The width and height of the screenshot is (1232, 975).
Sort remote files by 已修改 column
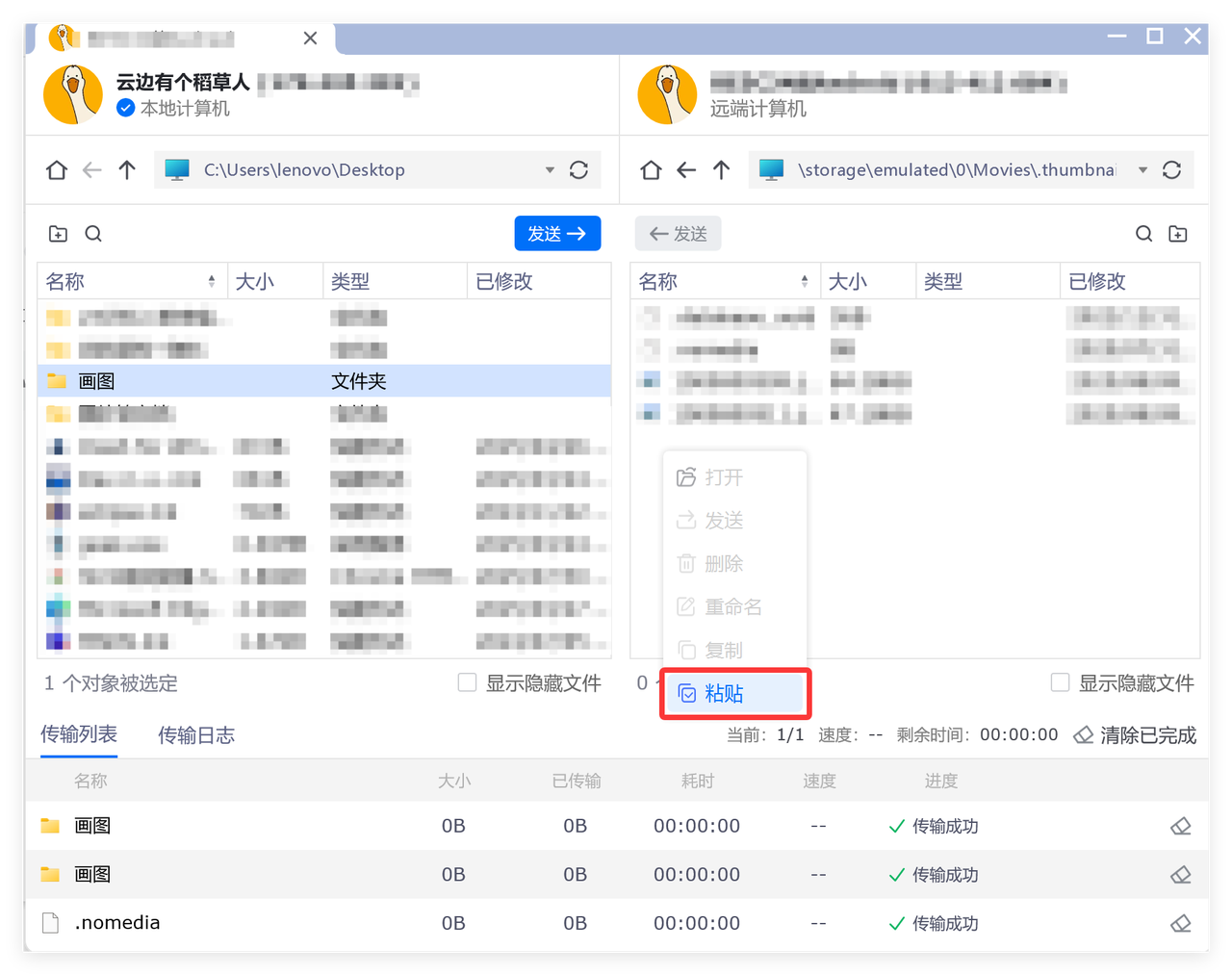(x=1130, y=281)
